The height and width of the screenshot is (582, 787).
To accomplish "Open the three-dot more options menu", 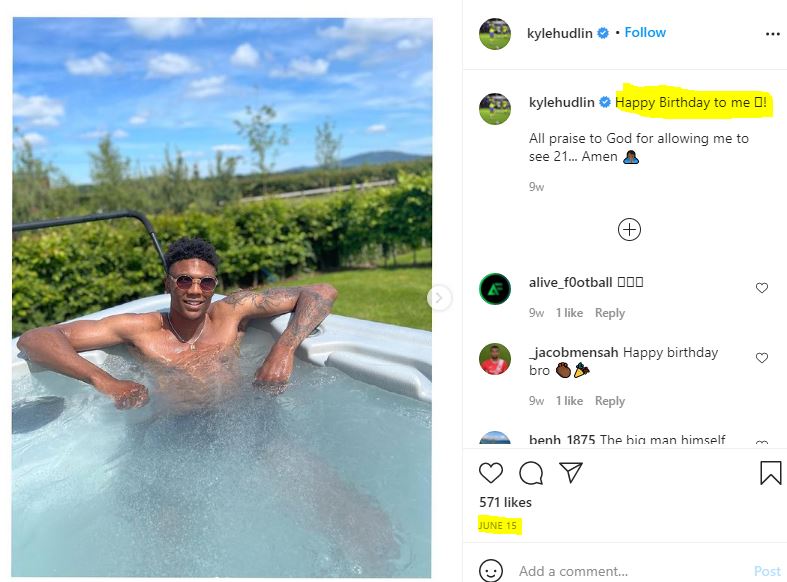I will (x=772, y=34).
